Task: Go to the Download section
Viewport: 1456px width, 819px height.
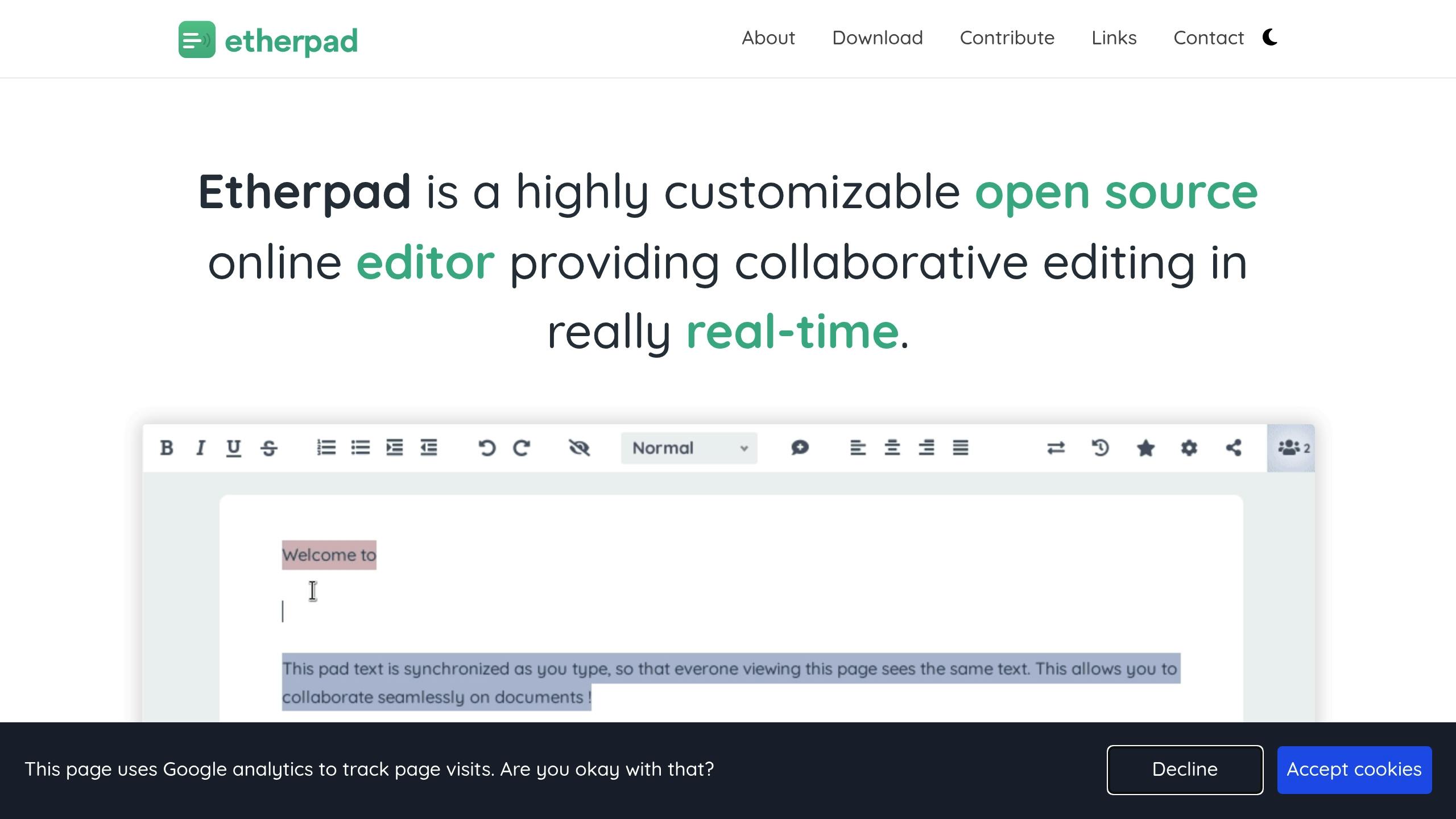Action: 877,38
